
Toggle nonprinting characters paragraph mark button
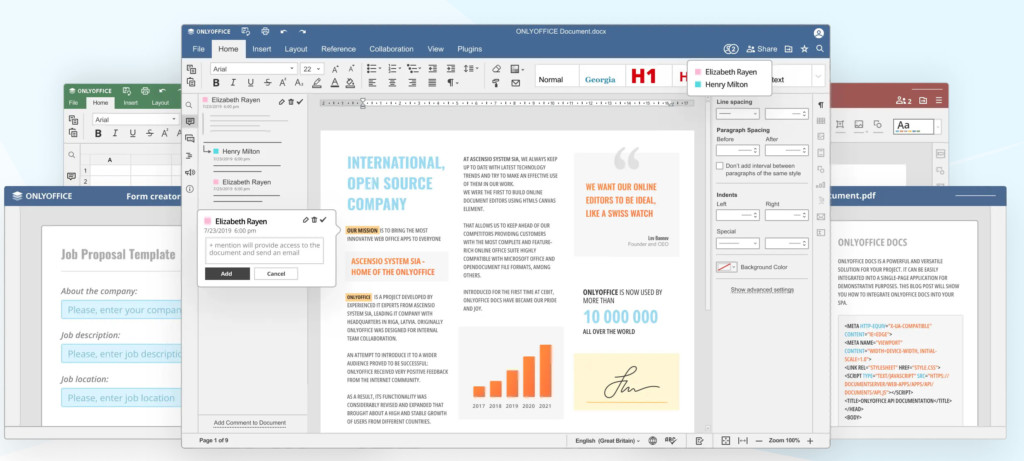(452, 83)
